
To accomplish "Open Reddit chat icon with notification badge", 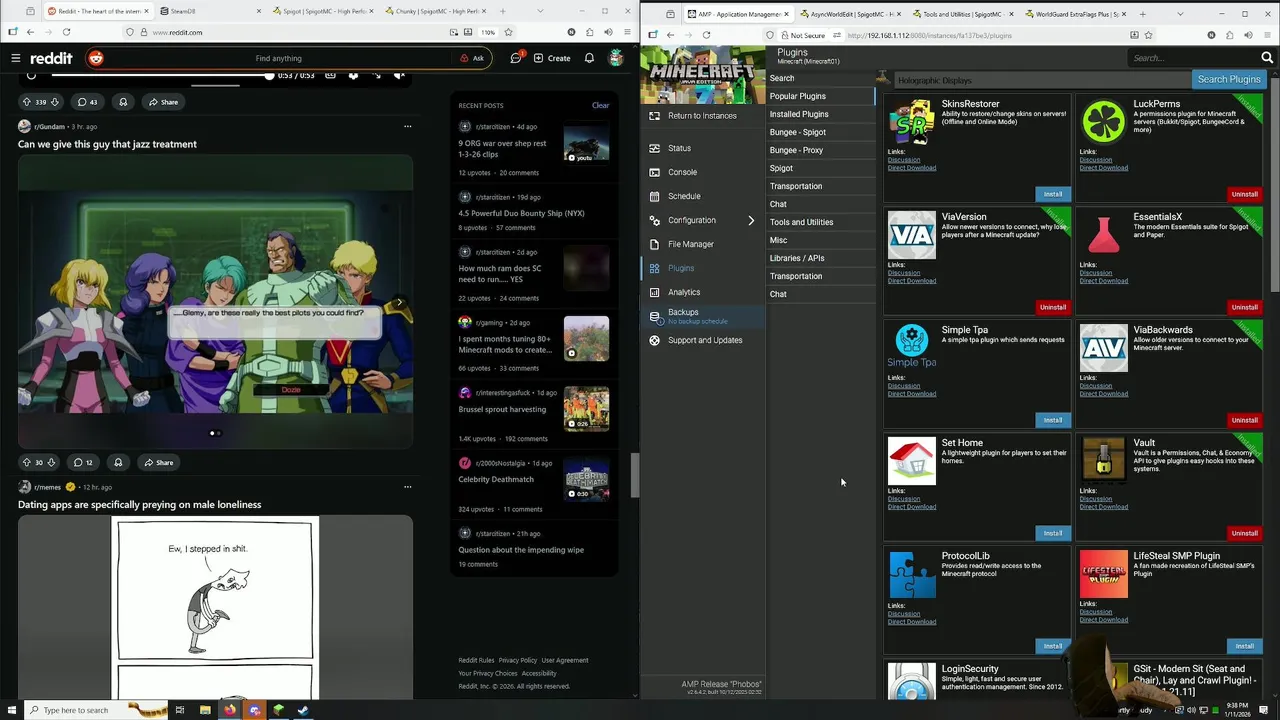I will click(516, 58).
